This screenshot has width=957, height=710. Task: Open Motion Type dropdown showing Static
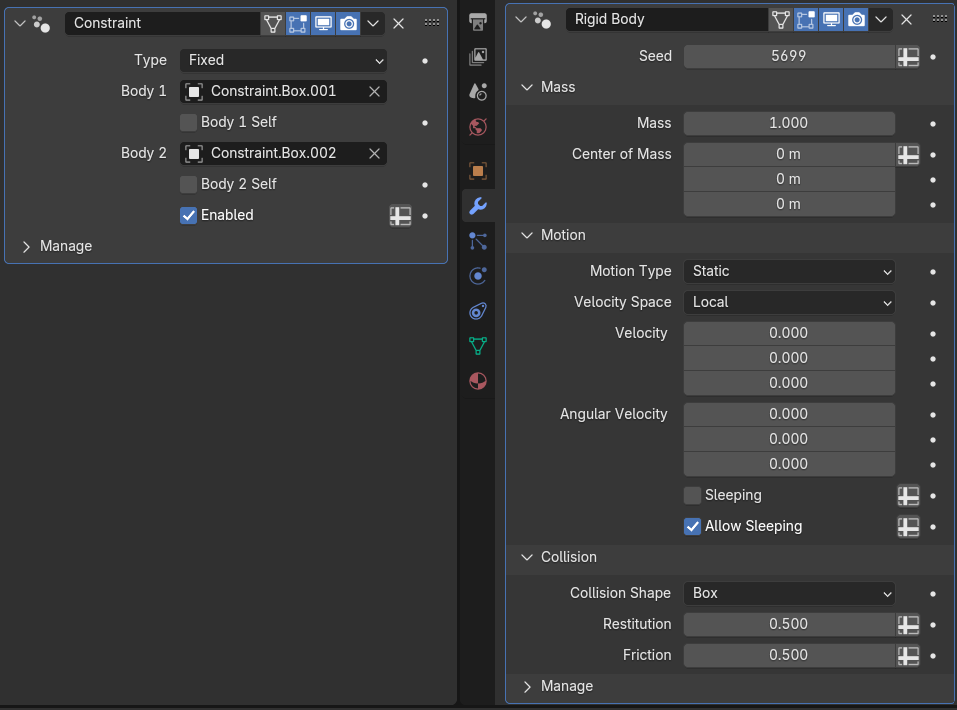point(789,272)
